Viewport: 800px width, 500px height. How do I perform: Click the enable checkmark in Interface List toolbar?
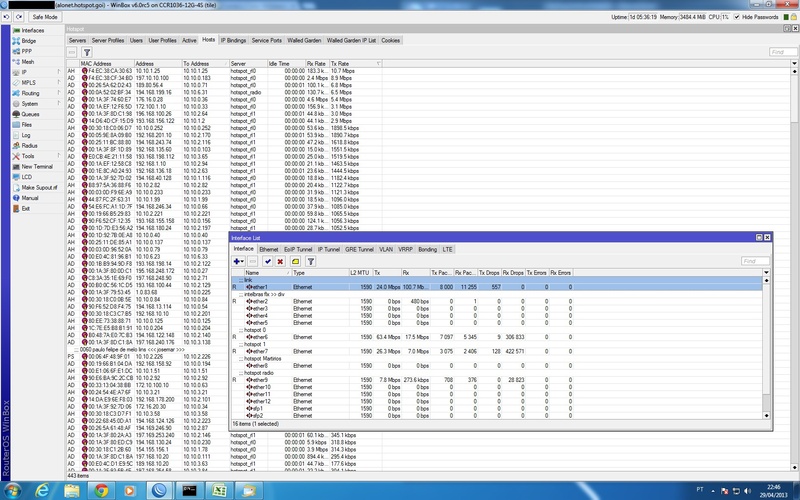pyautogui.click(x=268, y=261)
